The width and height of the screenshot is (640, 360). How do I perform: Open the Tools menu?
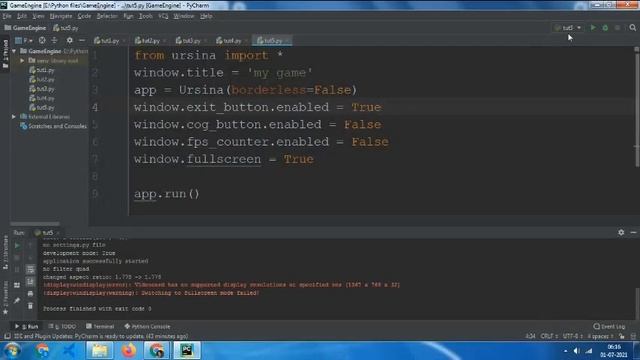tap(145, 16)
